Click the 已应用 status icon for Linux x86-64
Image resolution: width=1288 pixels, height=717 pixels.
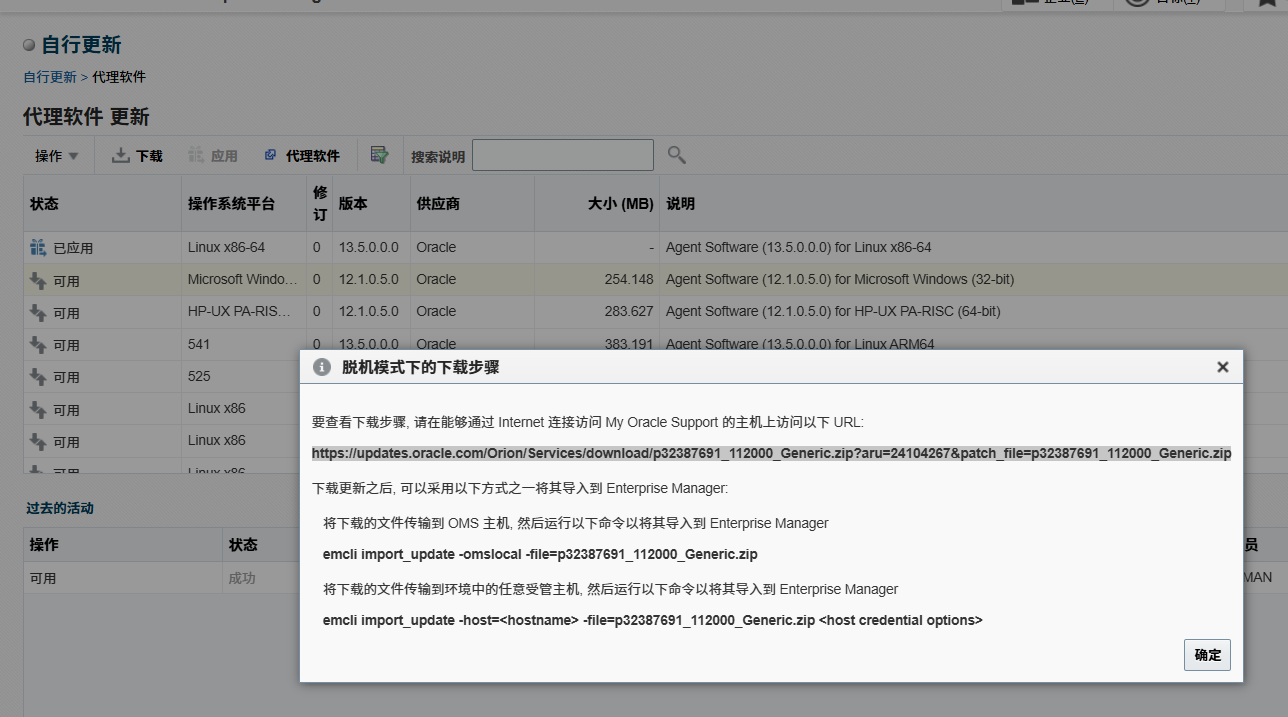(39, 247)
